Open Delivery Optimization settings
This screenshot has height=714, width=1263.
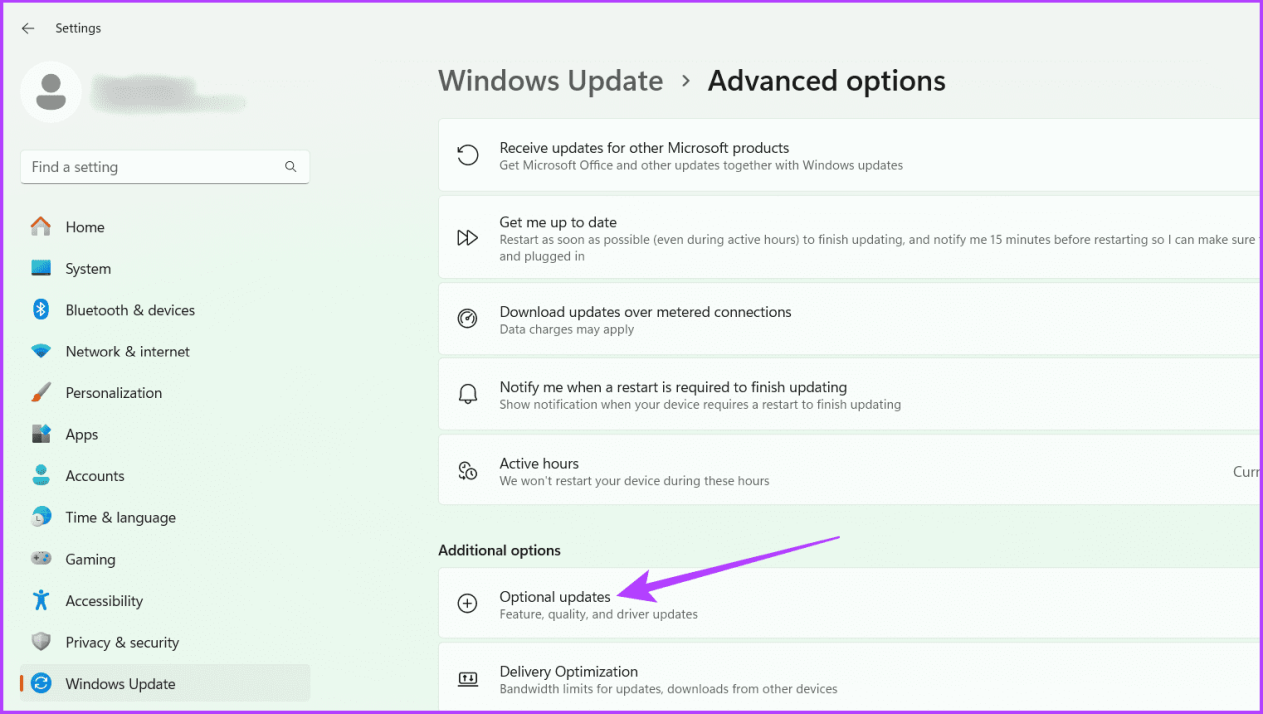(x=568, y=672)
